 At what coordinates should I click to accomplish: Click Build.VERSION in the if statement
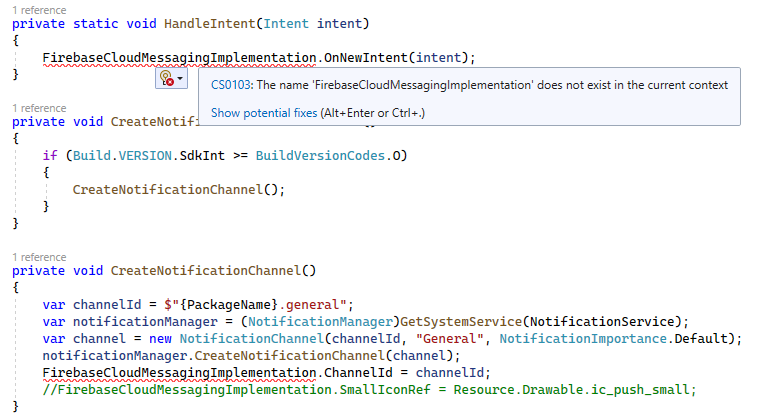122,155
